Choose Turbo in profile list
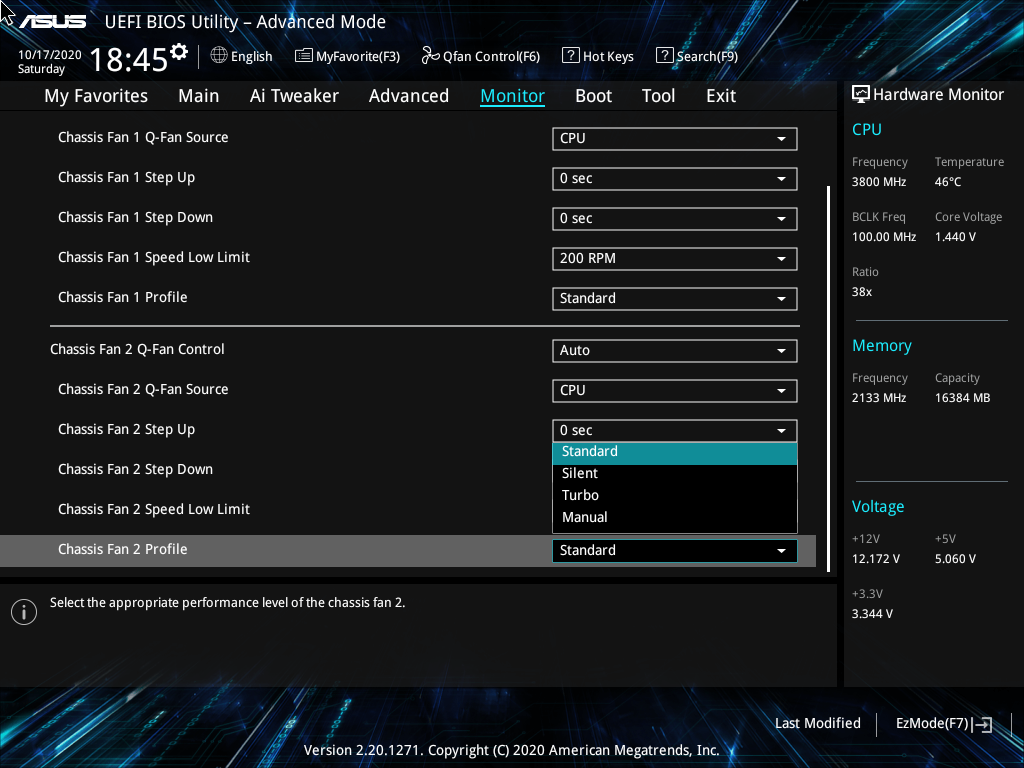1024x768 pixels. coord(675,495)
